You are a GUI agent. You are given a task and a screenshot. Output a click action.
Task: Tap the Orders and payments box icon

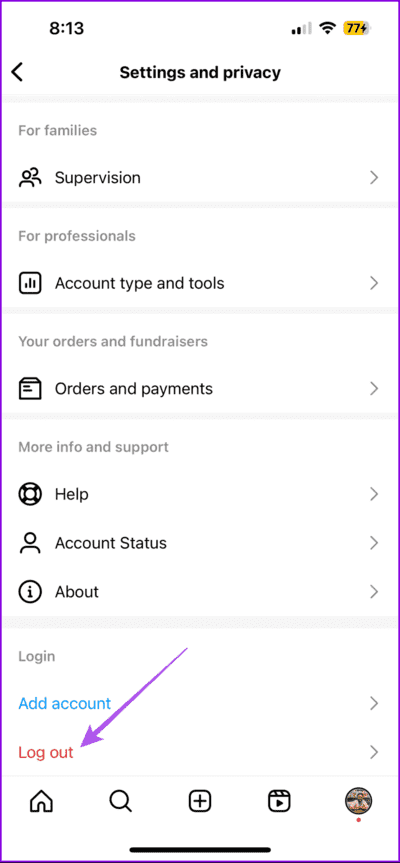pos(30,389)
